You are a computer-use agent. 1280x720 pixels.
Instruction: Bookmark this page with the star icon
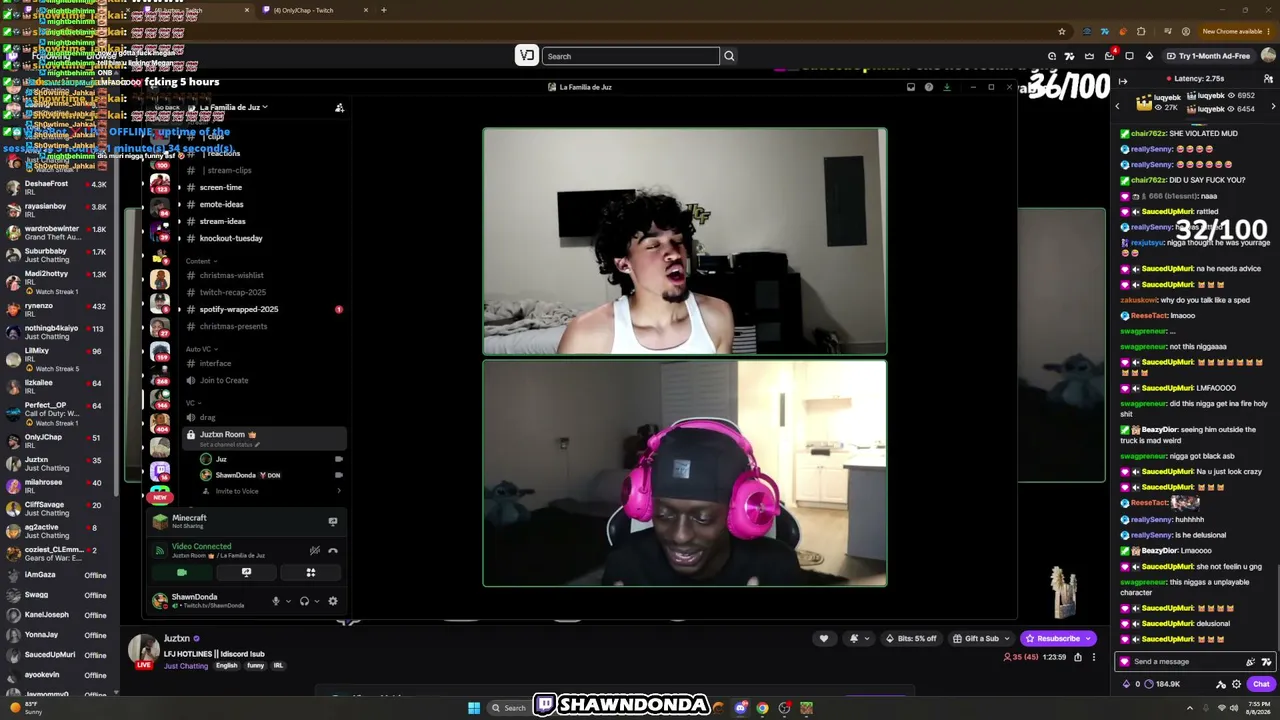[x=1062, y=31]
